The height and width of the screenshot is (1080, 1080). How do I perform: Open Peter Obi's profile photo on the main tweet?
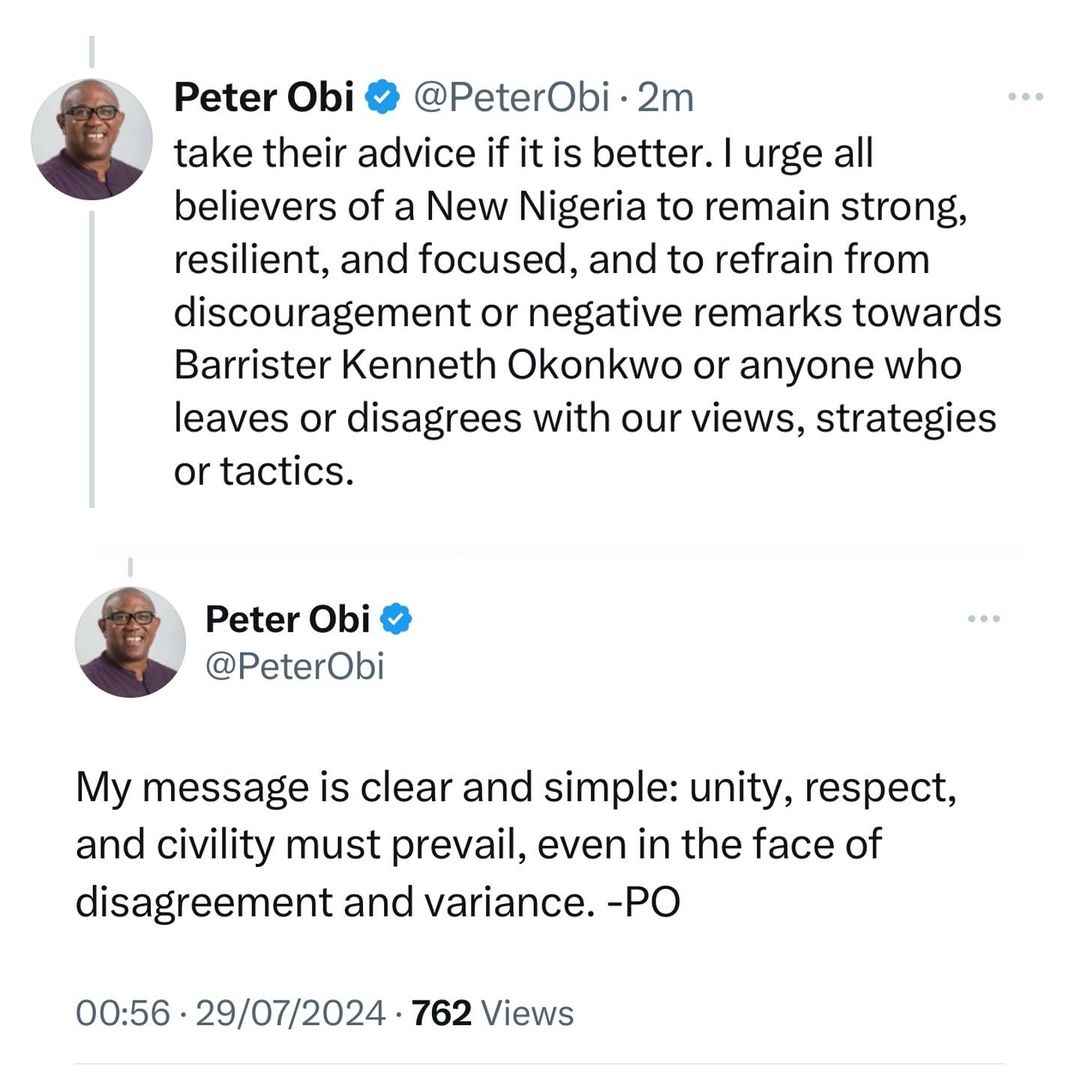[130, 642]
